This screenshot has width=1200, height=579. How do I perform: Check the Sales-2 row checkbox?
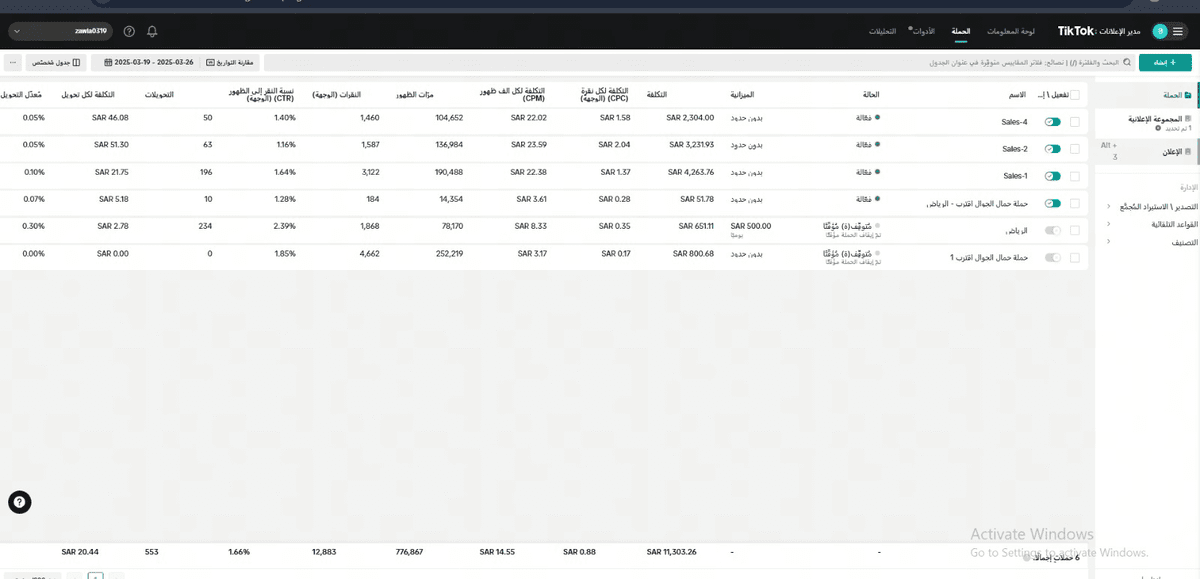[x=1075, y=149]
